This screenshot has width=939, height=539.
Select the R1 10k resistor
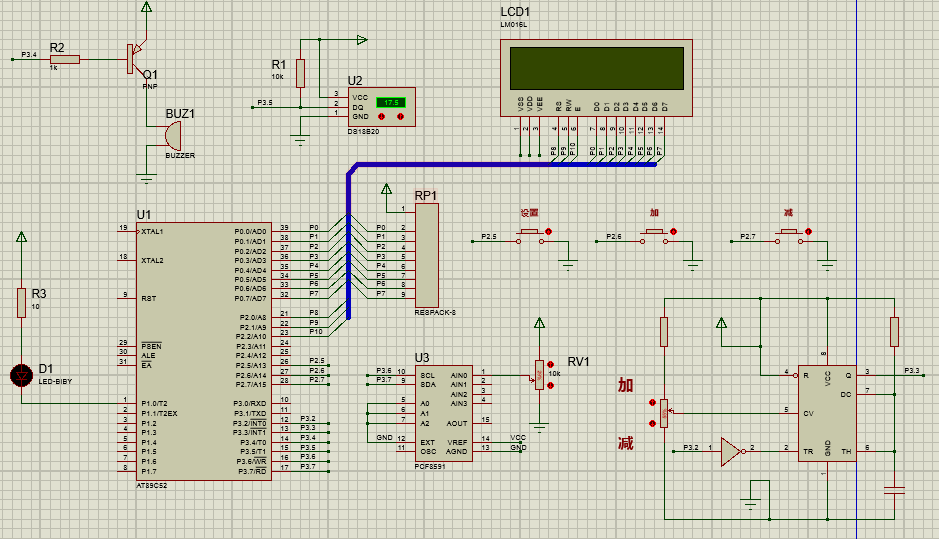300,72
